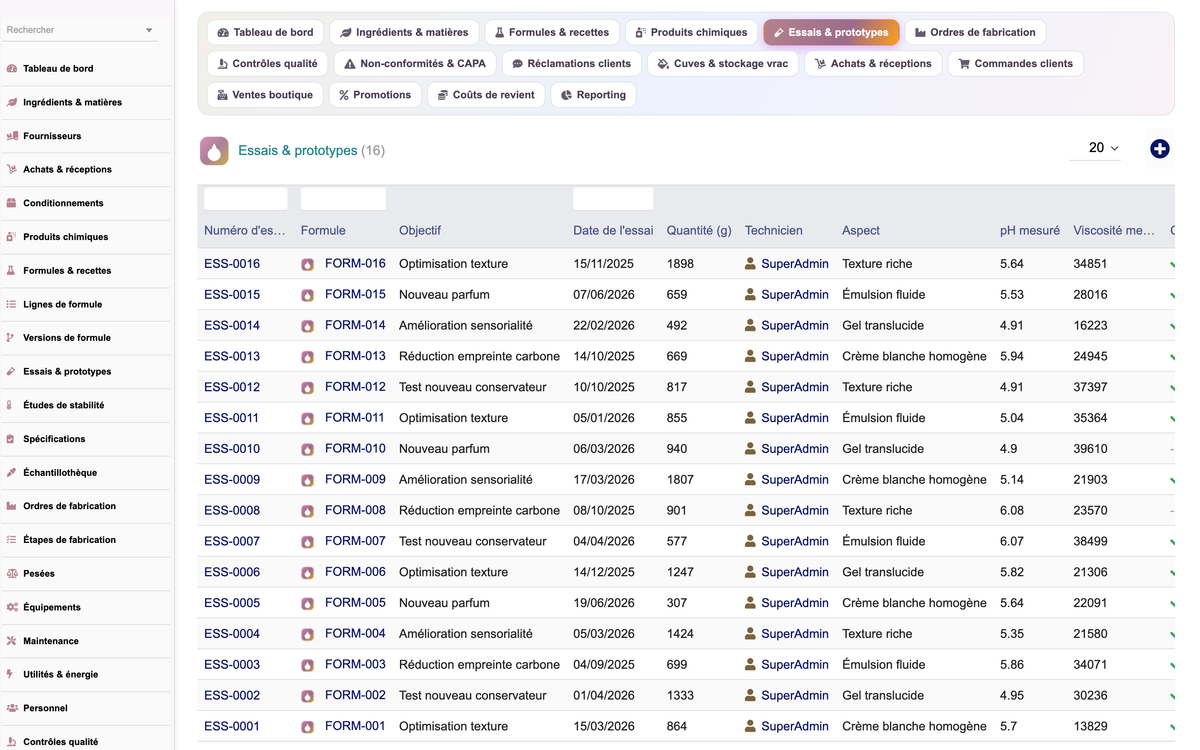Click Réduction empreinte carbone in ESS-0008 row
The image size is (1200, 750).
pyautogui.click(x=479, y=511)
